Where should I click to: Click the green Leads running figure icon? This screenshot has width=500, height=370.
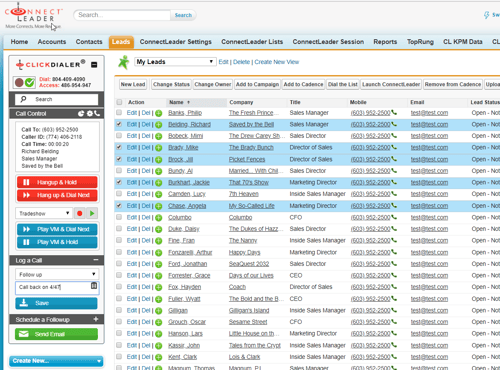click(x=124, y=62)
